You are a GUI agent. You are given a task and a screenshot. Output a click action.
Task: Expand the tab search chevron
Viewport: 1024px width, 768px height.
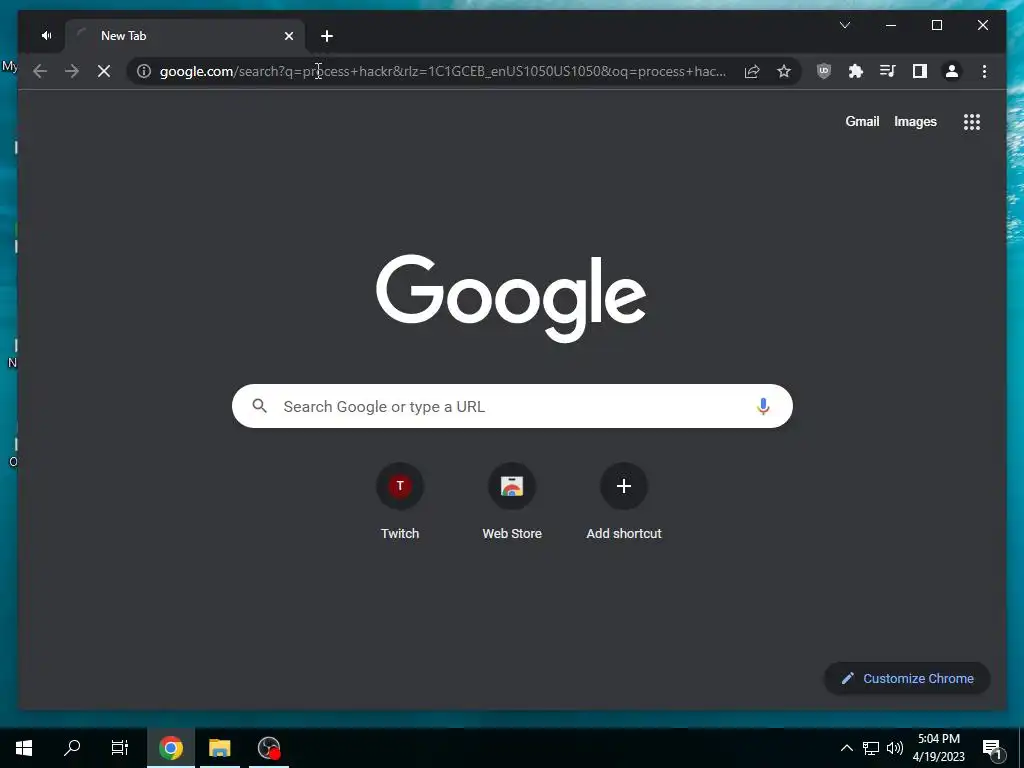pos(845,25)
